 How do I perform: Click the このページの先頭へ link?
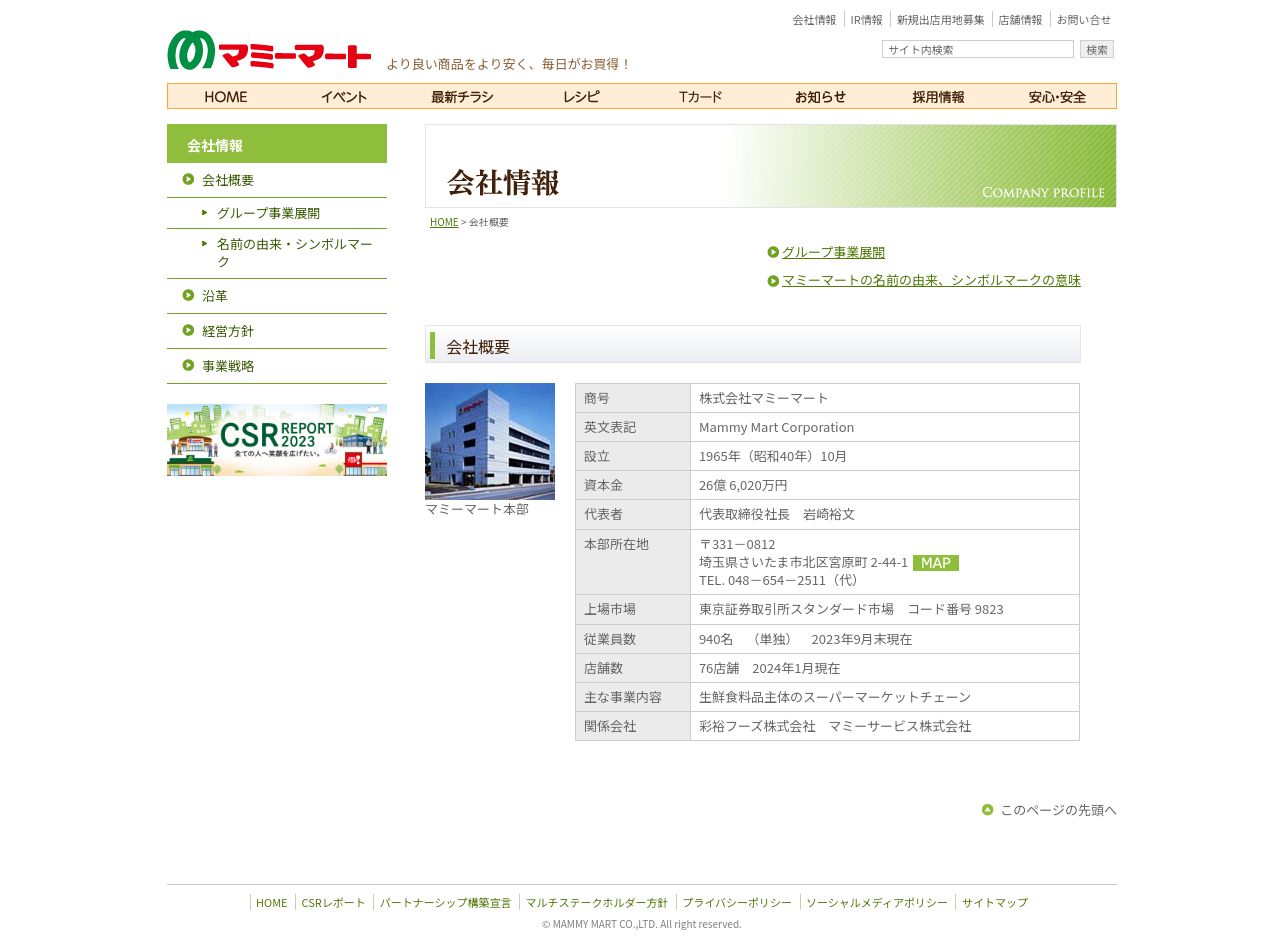pyautogui.click(x=1058, y=810)
